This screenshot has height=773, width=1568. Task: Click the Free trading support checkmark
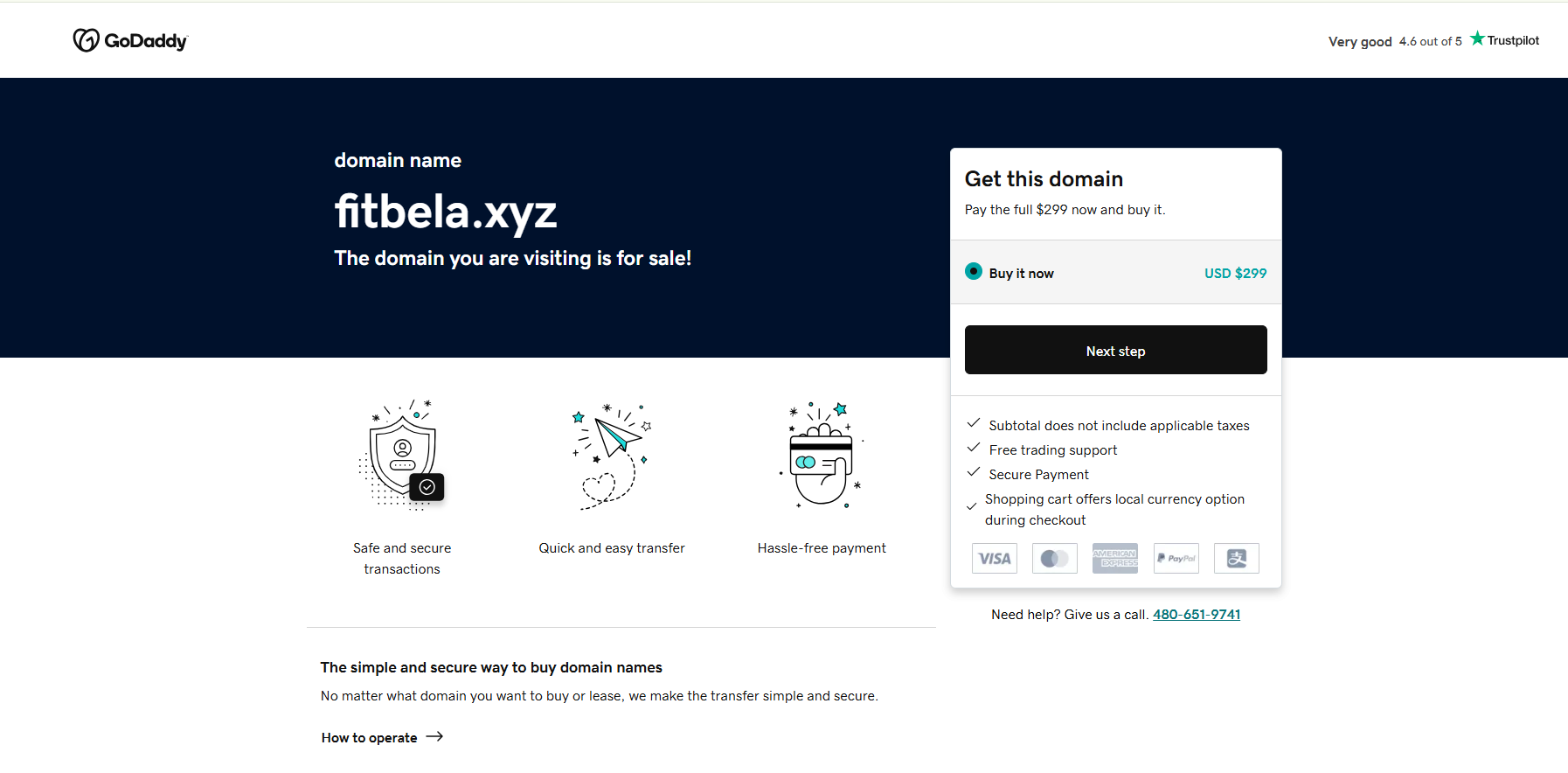tap(973, 448)
